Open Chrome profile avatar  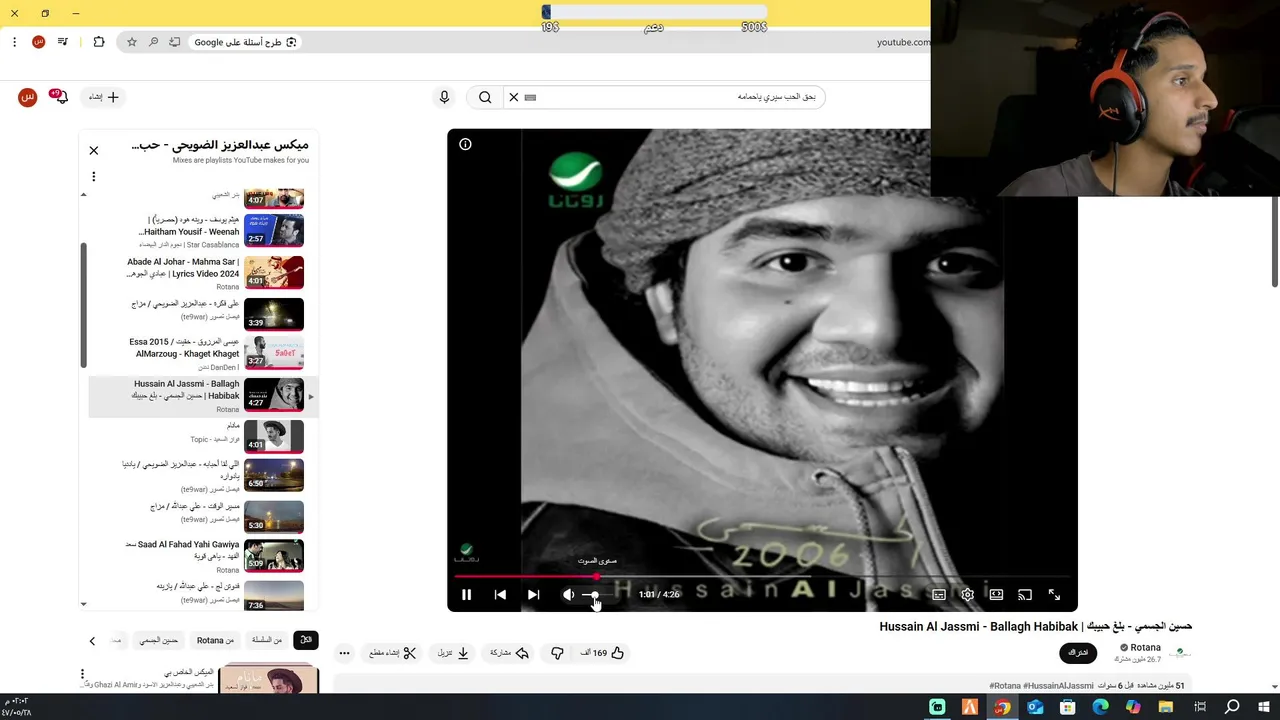(x=38, y=42)
